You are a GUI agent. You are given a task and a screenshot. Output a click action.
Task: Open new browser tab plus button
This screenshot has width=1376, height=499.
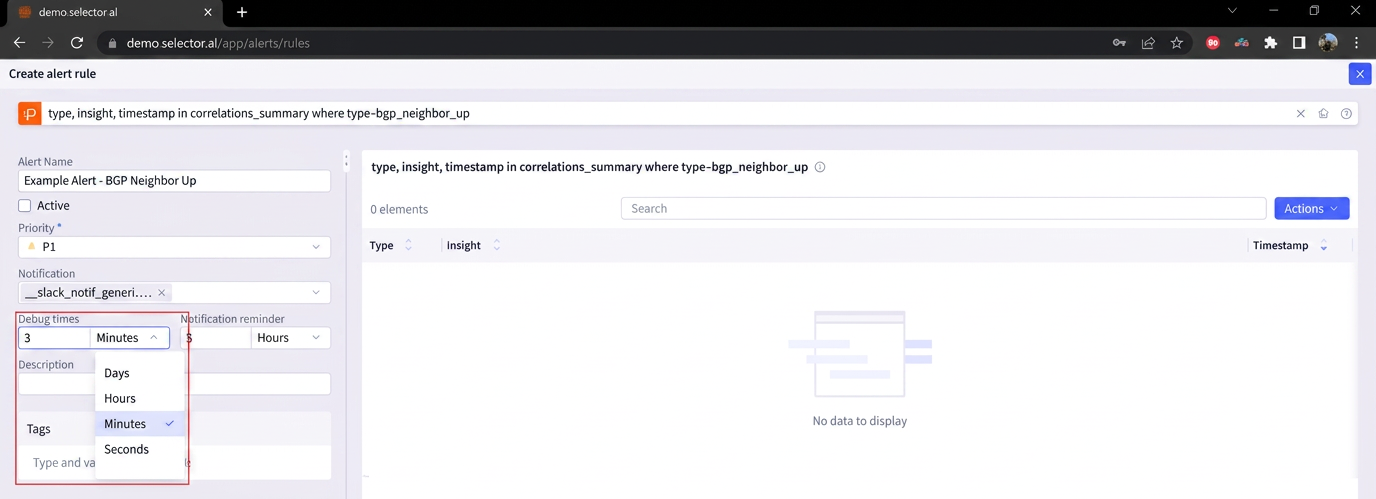242,12
